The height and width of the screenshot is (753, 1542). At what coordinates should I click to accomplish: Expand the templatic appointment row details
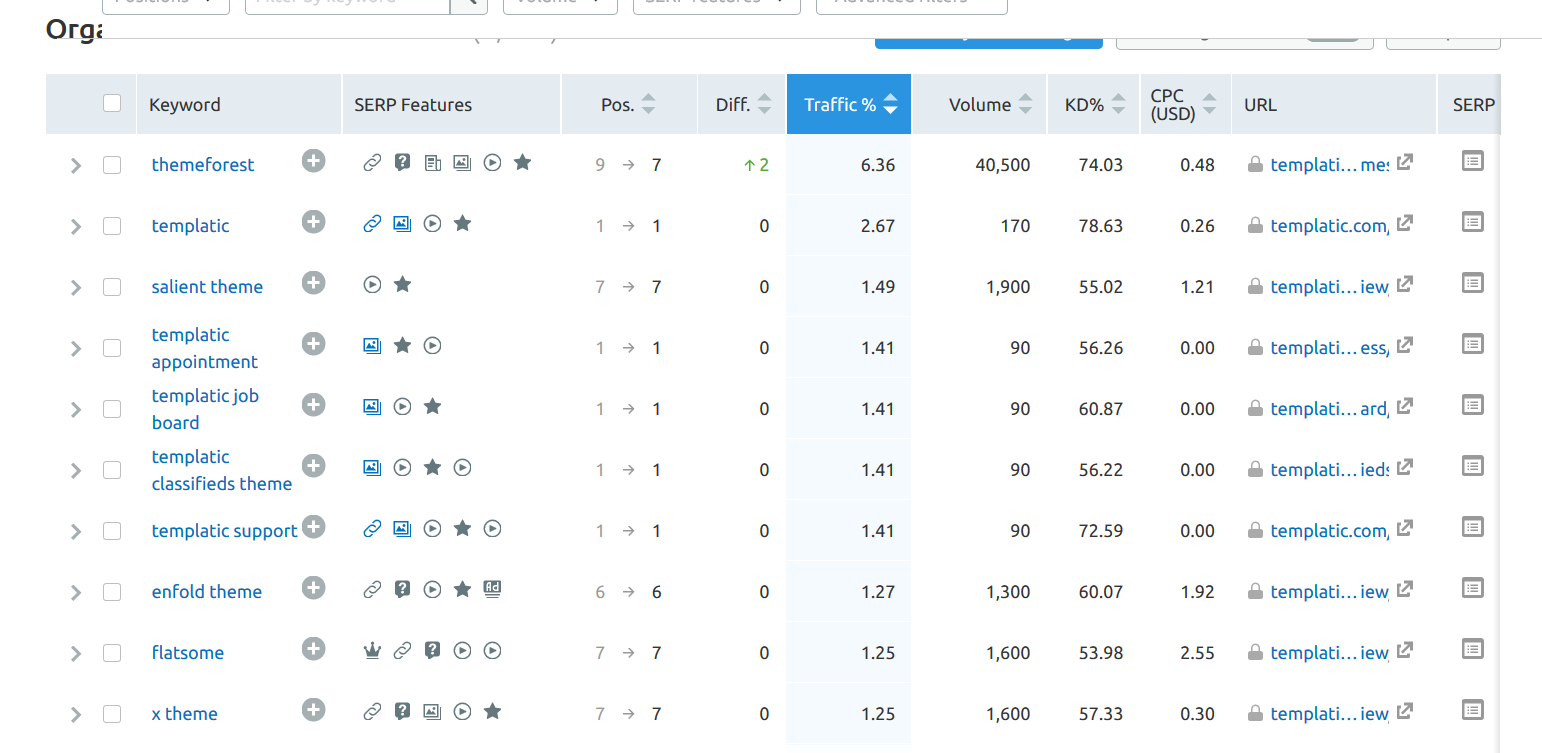point(76,349)
